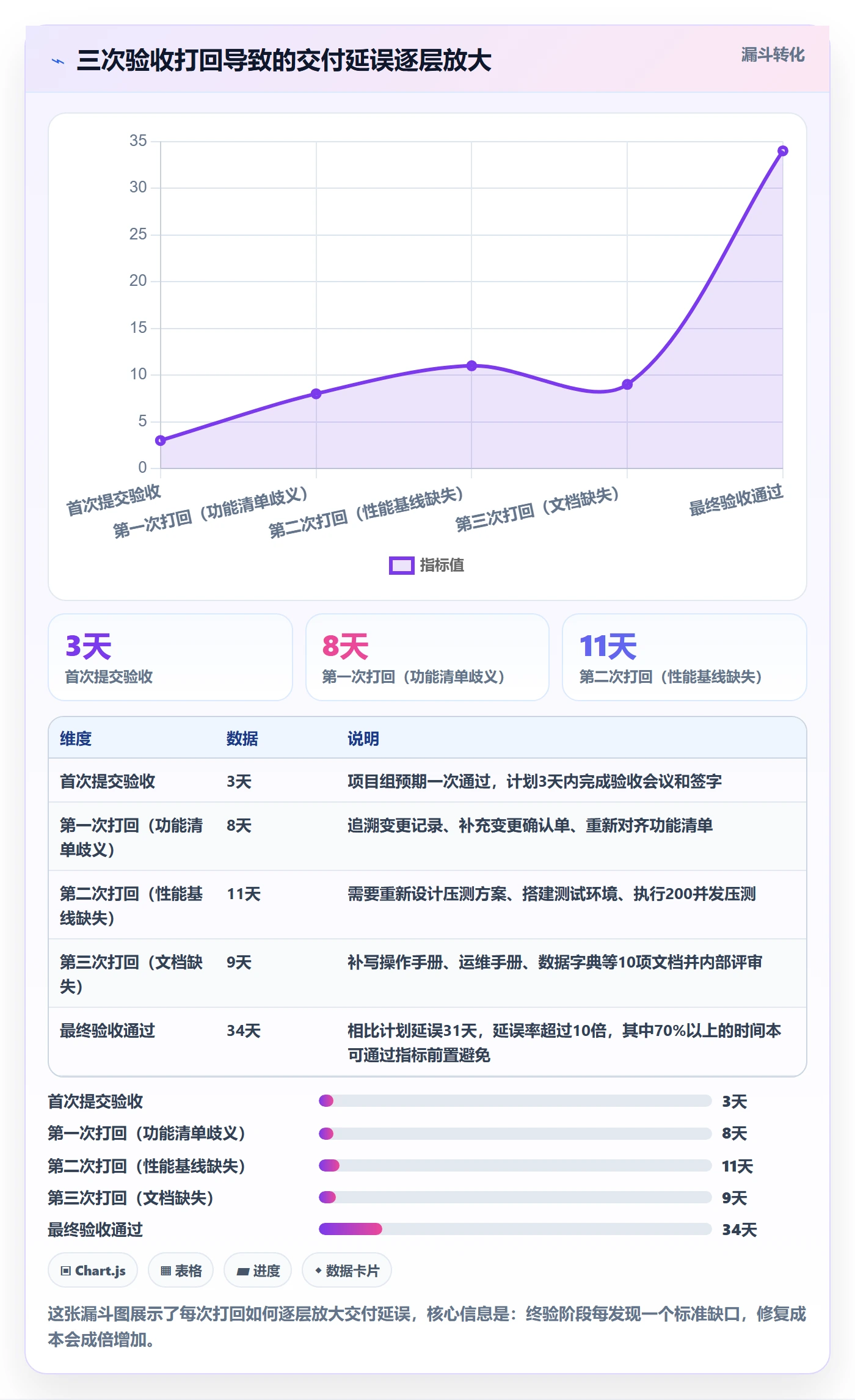The height and width of the screenshot is (1400, 855).
Task: Click the 表格 tag chip
Action: [x=181, y=1271]
